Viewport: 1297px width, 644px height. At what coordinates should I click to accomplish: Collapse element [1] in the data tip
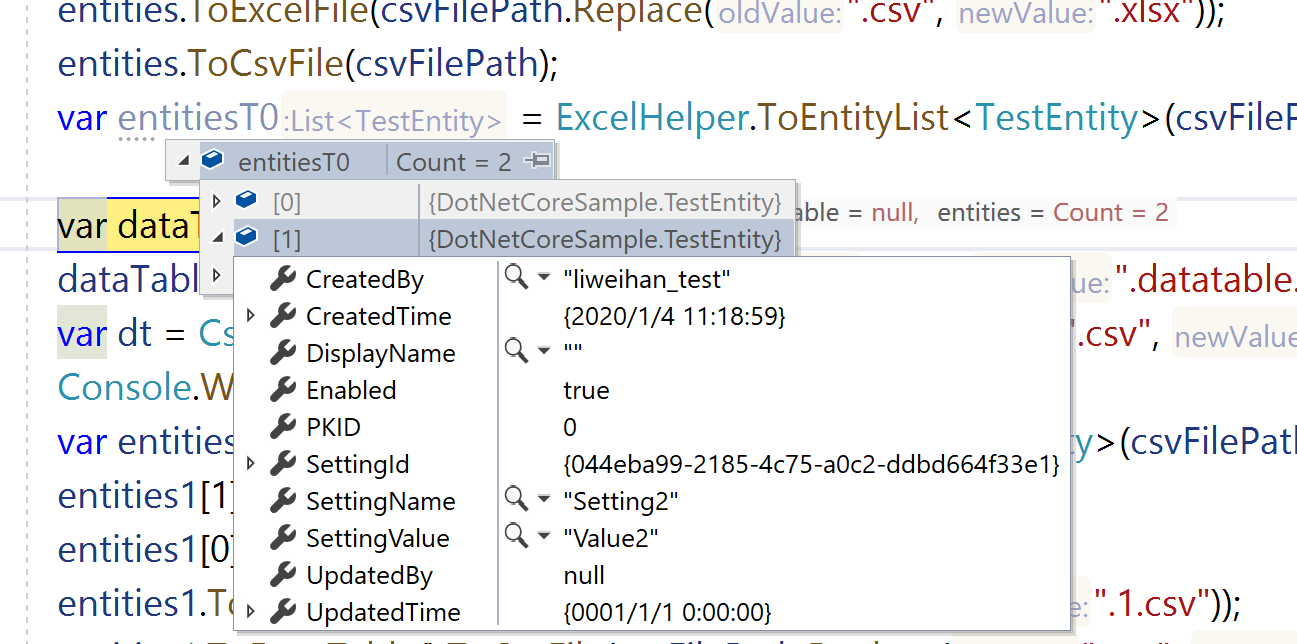coord(218,237)
